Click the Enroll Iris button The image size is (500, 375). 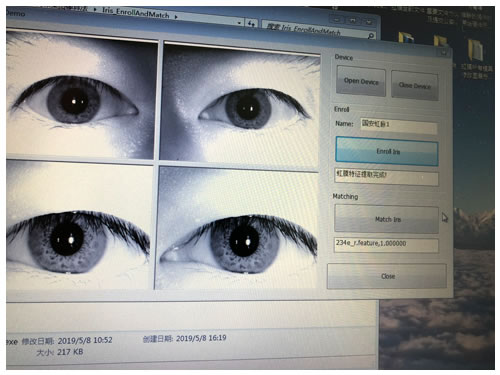point(387,151)
